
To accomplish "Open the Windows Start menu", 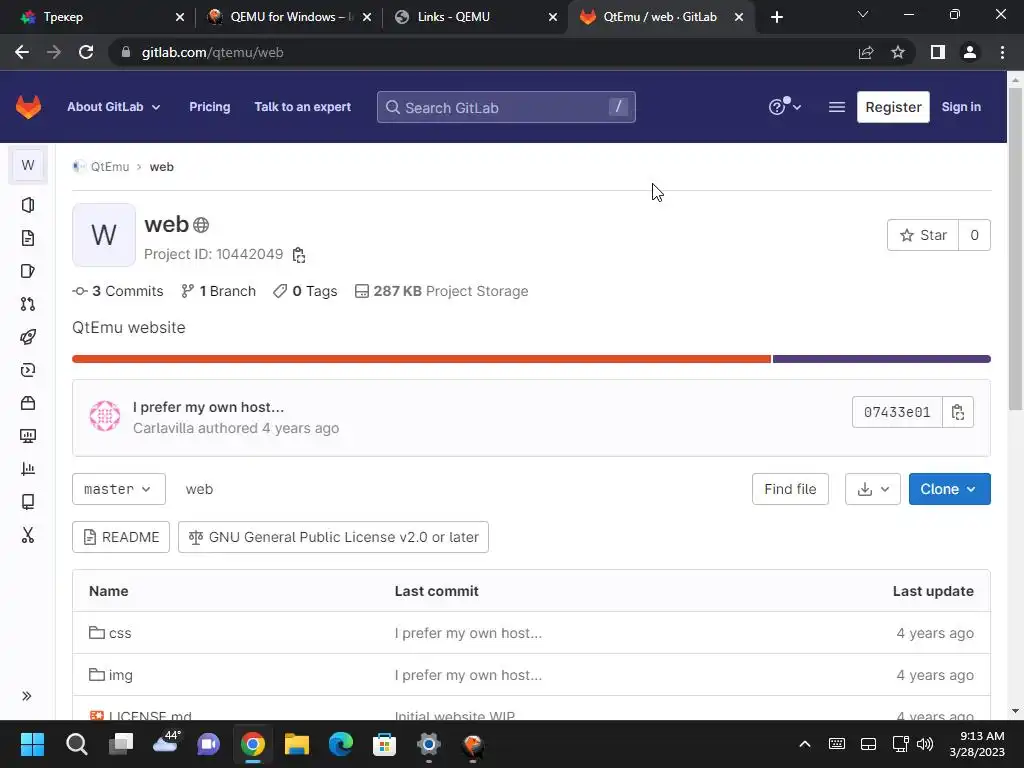I will [32, 744].
